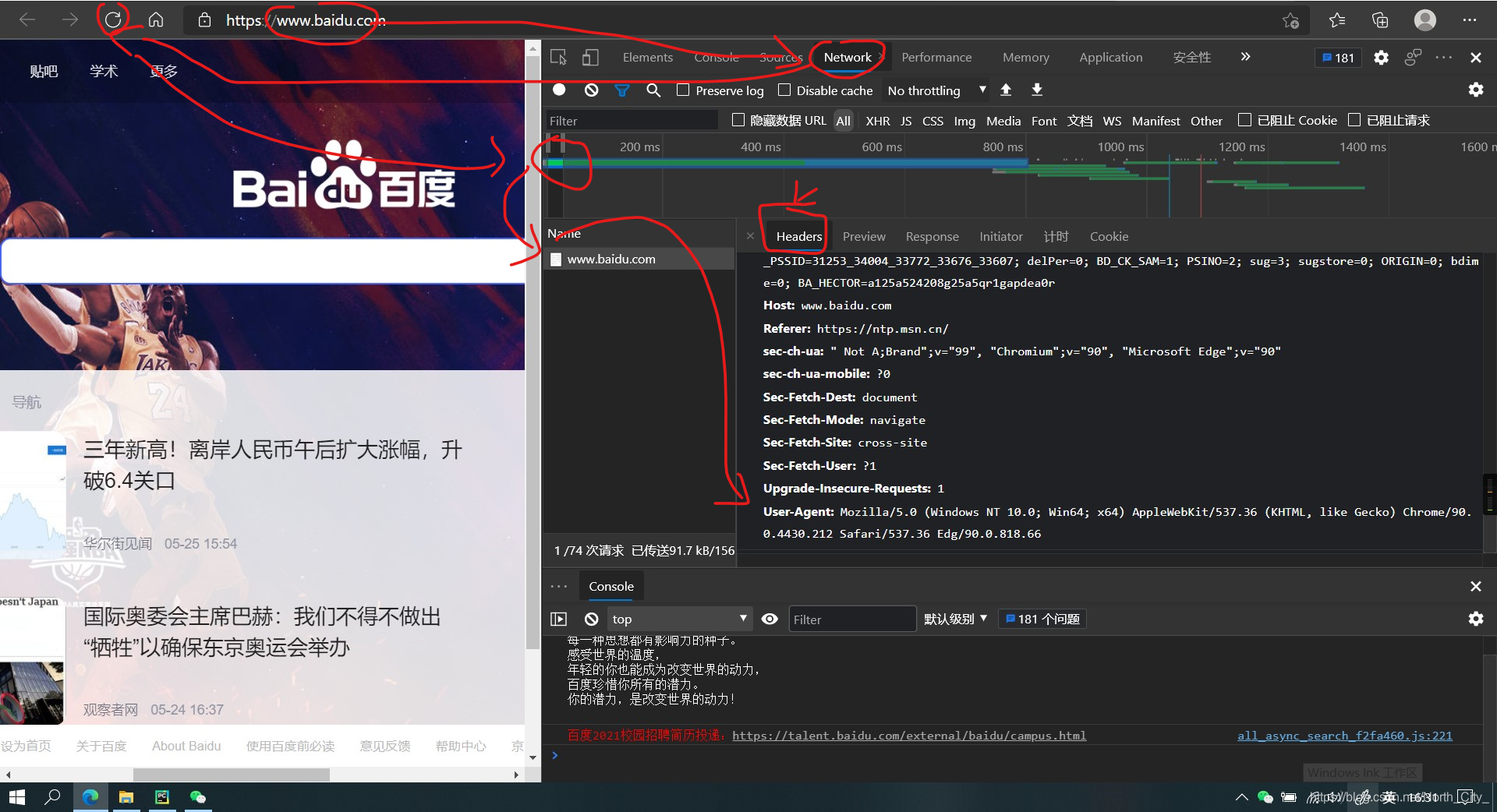This screenshot has width=1497, height=812.
Task: Close the request details pane
Action: tap(750, 236)
